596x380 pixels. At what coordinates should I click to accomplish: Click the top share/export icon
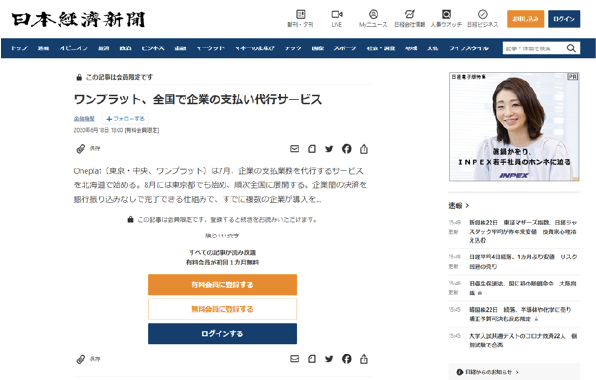pos(364,149)
